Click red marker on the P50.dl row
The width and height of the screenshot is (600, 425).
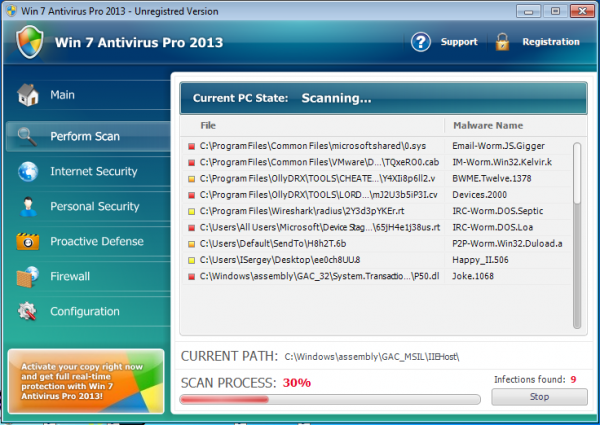[191, 277]
